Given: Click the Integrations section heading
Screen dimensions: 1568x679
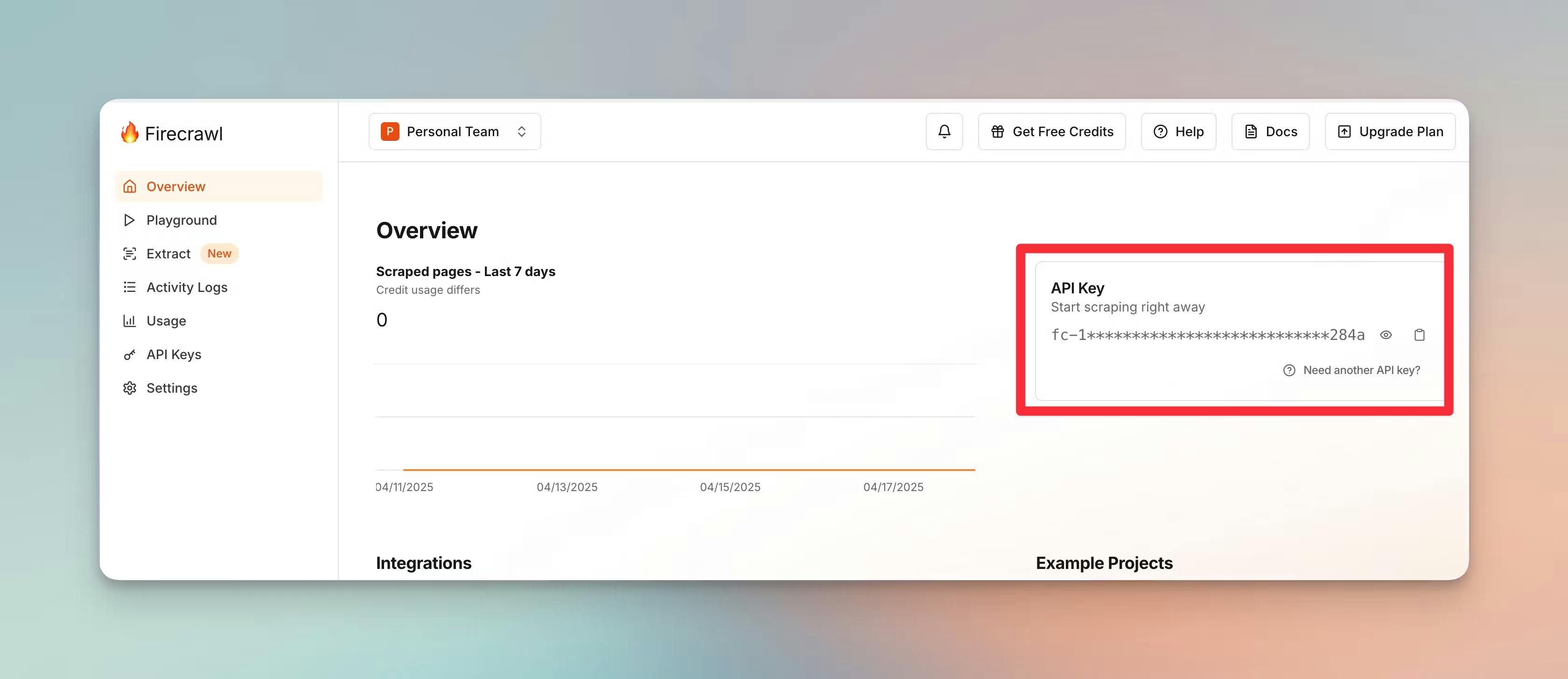Looking at the screenshot, I should [424, 563].
